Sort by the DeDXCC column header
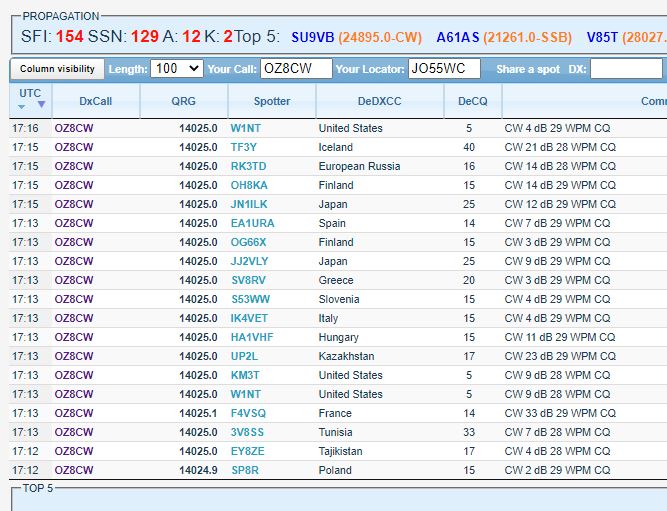The height and width of the screenshot is (511, 667). 380,101
